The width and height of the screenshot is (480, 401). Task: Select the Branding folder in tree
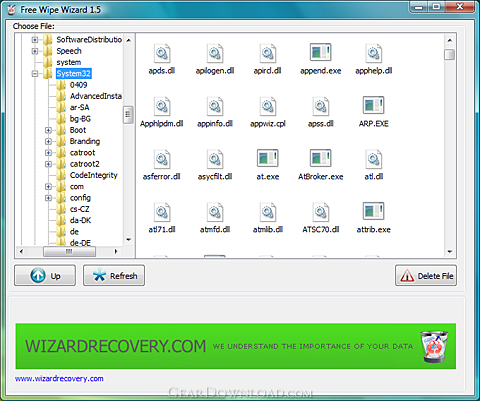(85, 141)
